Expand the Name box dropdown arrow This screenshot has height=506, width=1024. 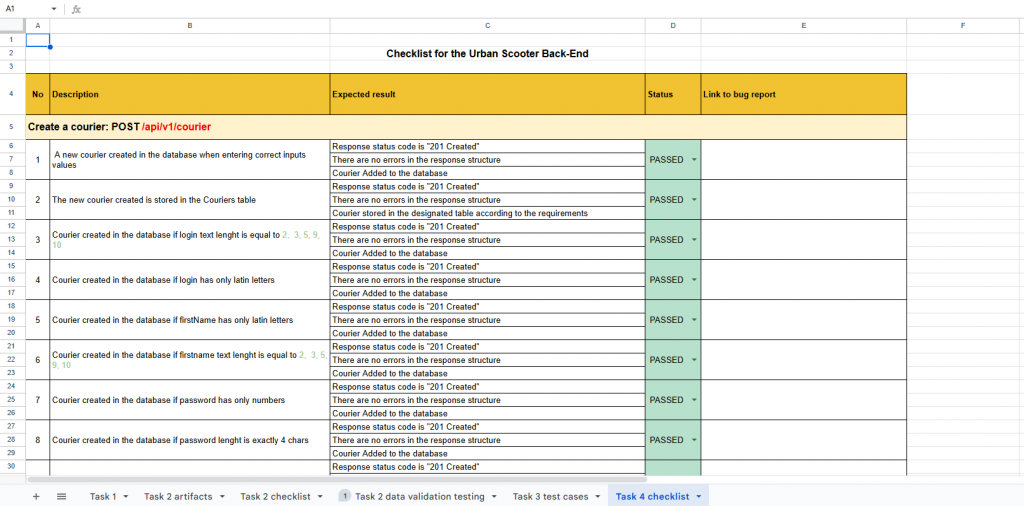point(54,9)
